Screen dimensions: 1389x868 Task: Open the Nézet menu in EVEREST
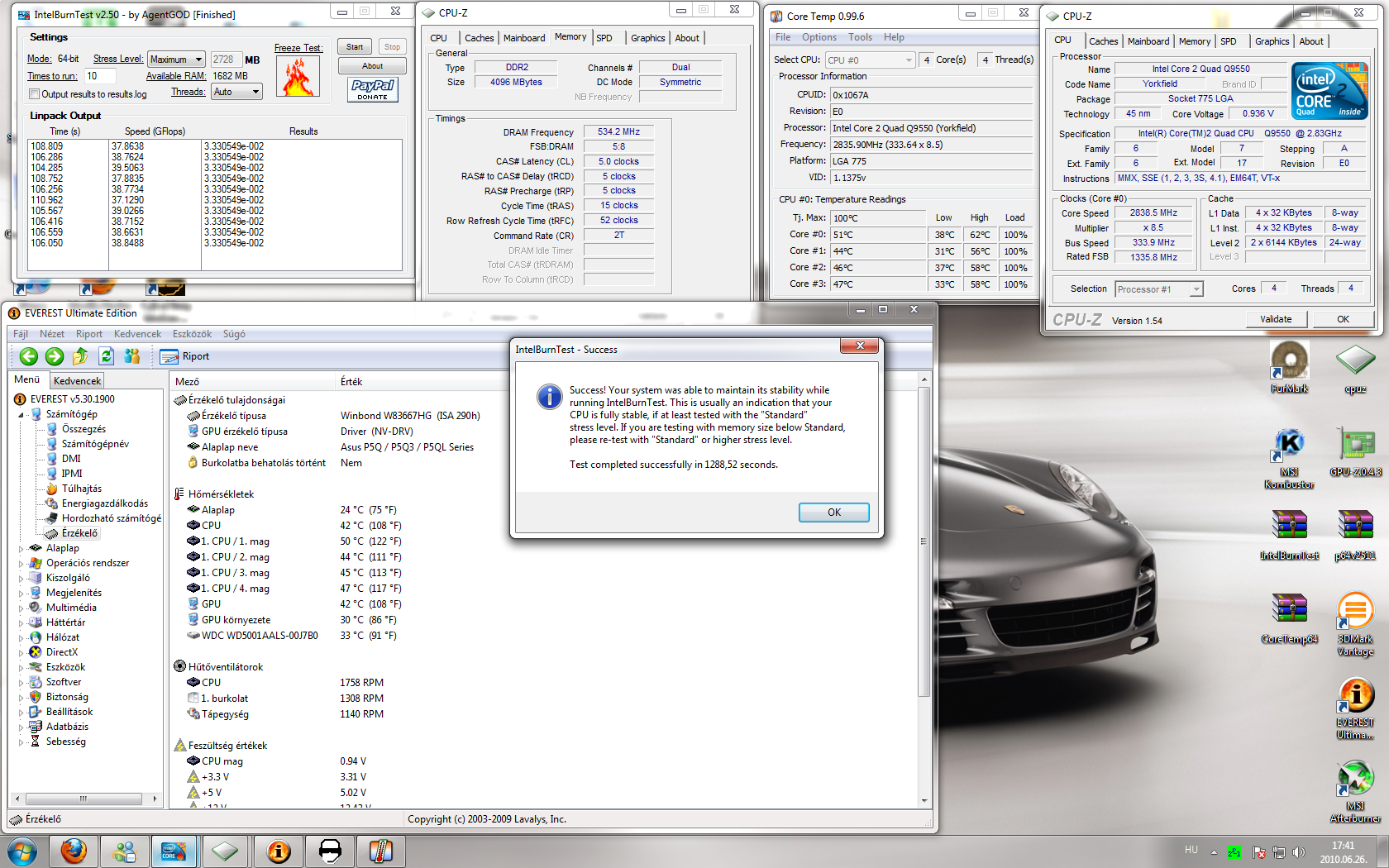[x=52, y=334]
